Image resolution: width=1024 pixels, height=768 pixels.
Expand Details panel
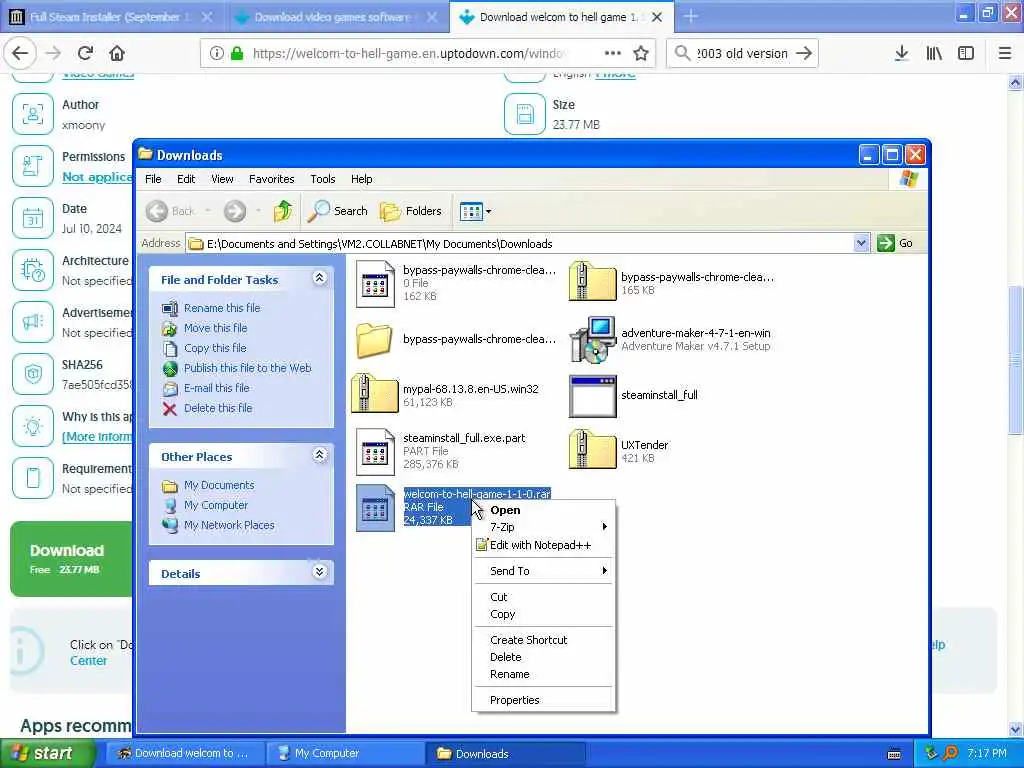(319, 572)
